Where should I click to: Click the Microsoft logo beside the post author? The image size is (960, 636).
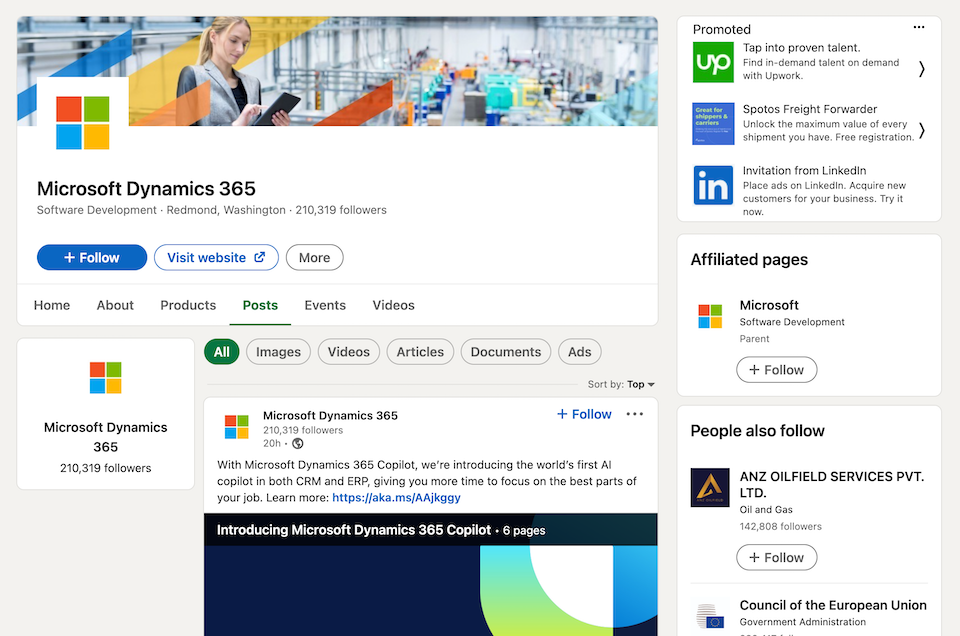pos(236,427)
